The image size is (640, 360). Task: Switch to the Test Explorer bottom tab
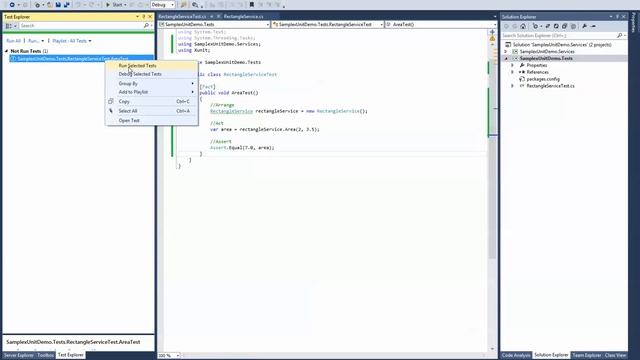coord(71,355)
